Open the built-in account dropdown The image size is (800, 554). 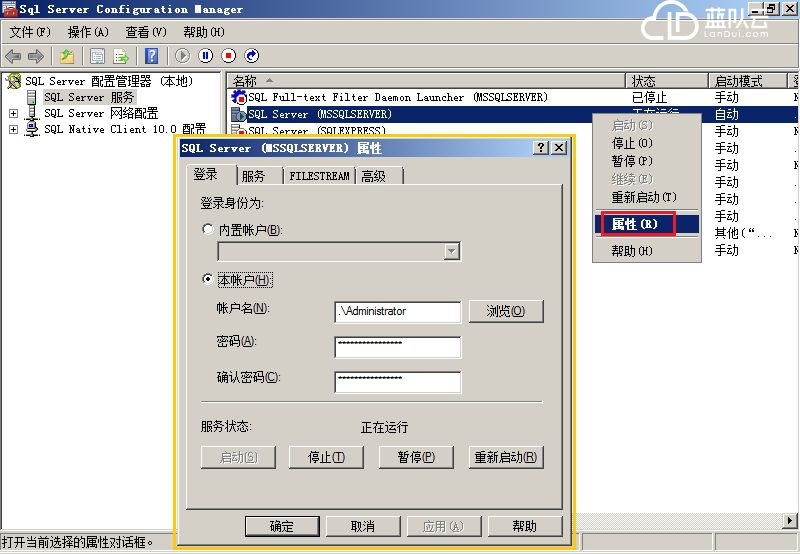(452, 251)
